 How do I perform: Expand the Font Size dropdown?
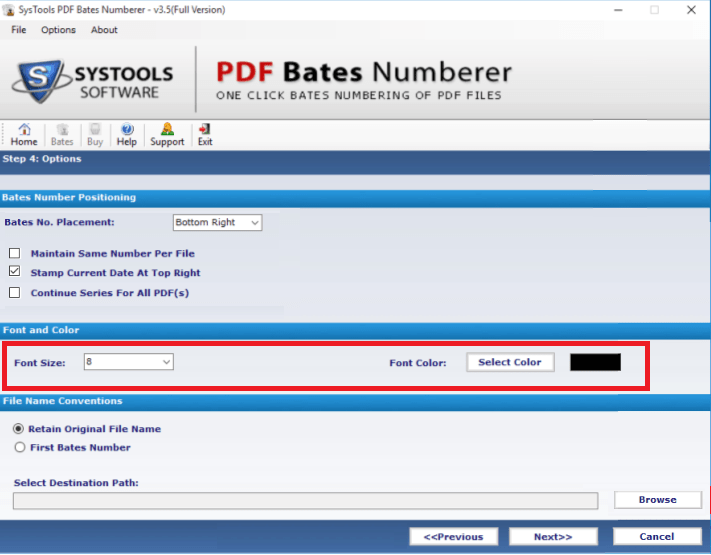click(x=129, y=362)
